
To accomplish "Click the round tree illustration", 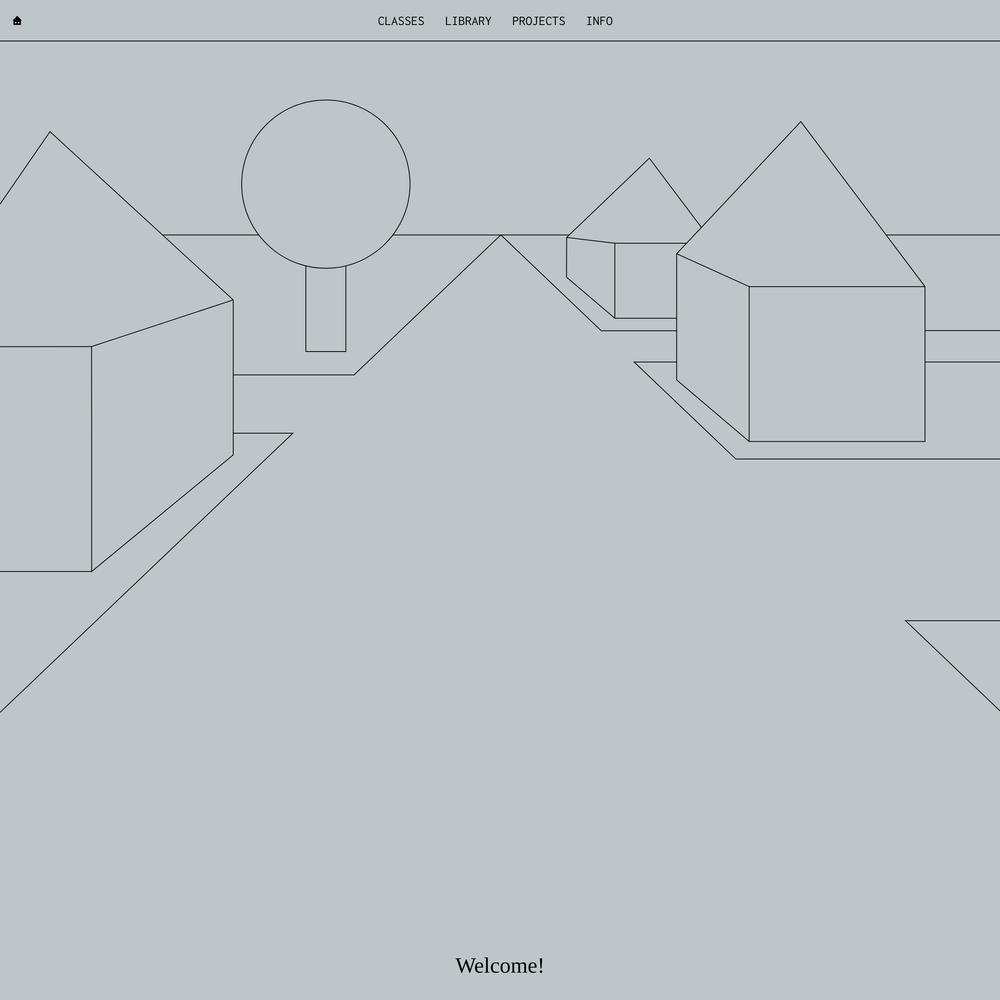I will point(326,225).
